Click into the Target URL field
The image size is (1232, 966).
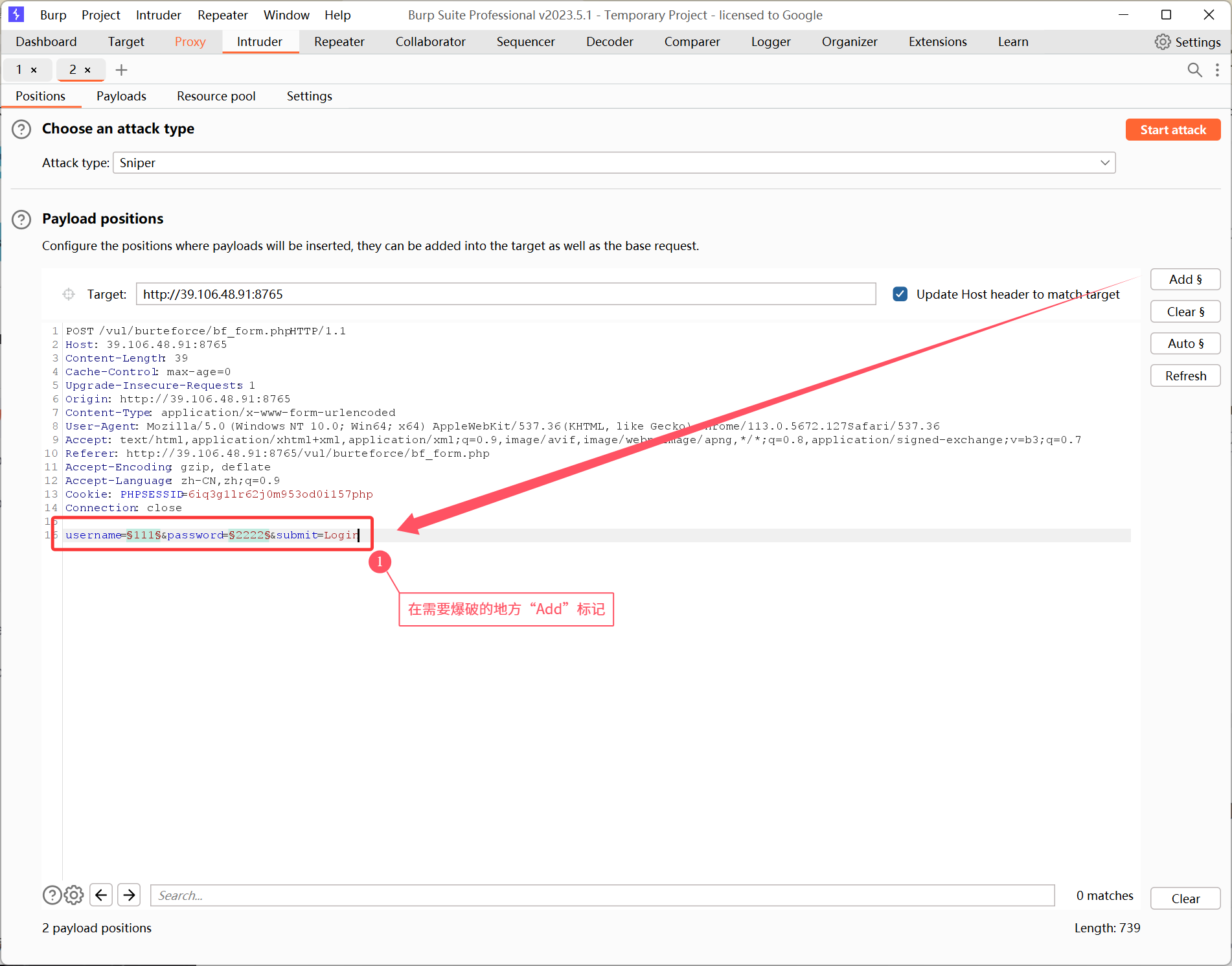[506, 294]
